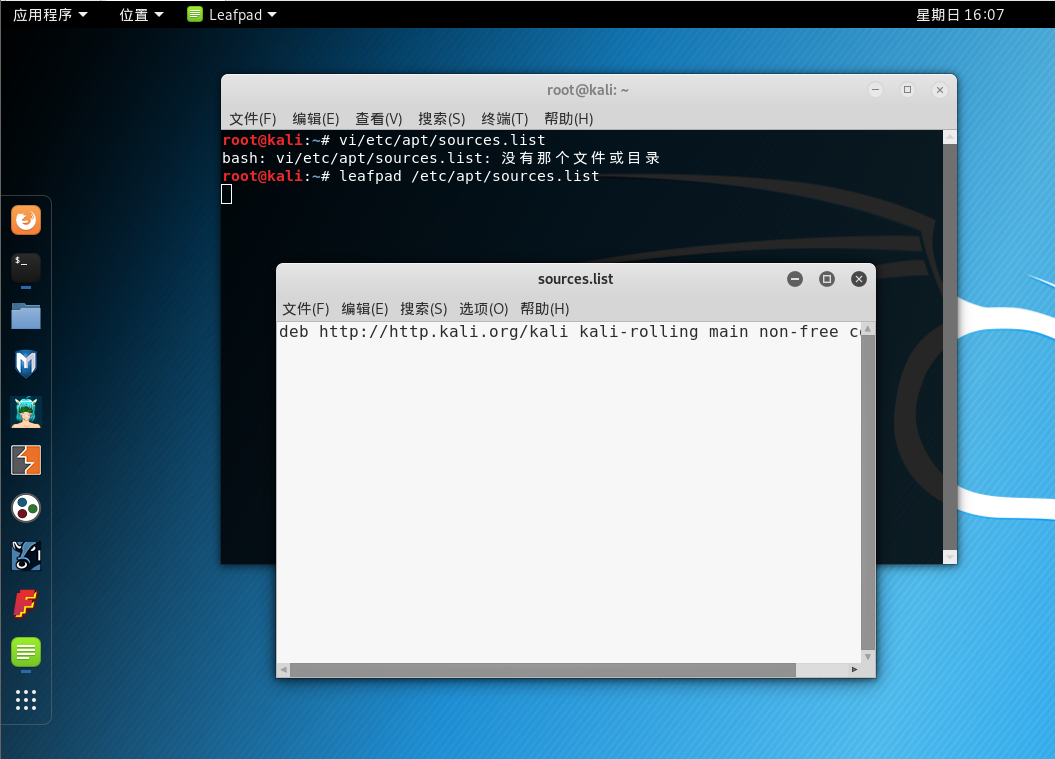The height and width of the screenshot is (759, 1055).
Task: Click Leafpad scroll right arrow
Action: tap(854, 670)
